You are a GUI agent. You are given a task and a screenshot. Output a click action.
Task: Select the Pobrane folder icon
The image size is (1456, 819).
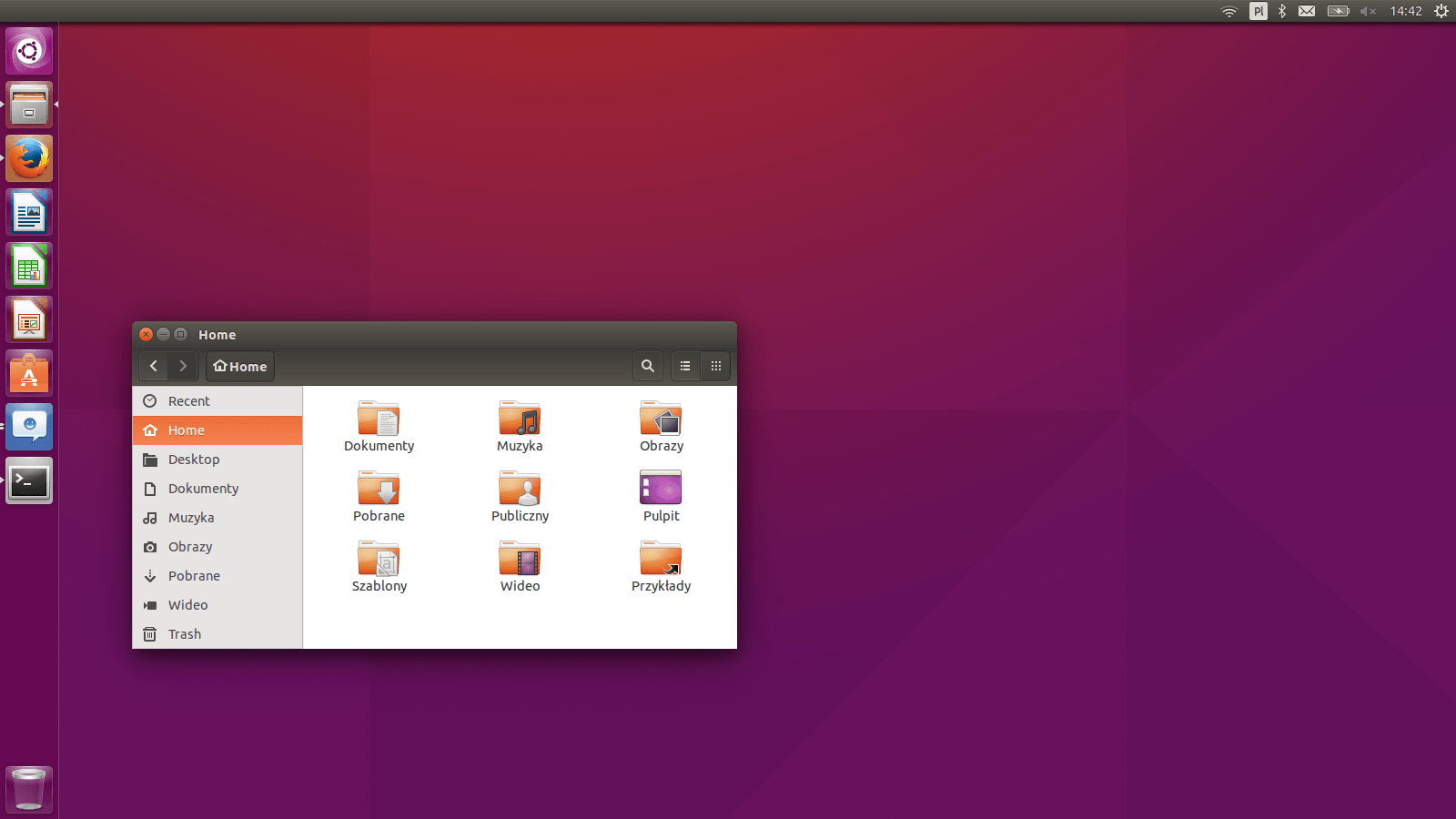[x=379, y=489]
